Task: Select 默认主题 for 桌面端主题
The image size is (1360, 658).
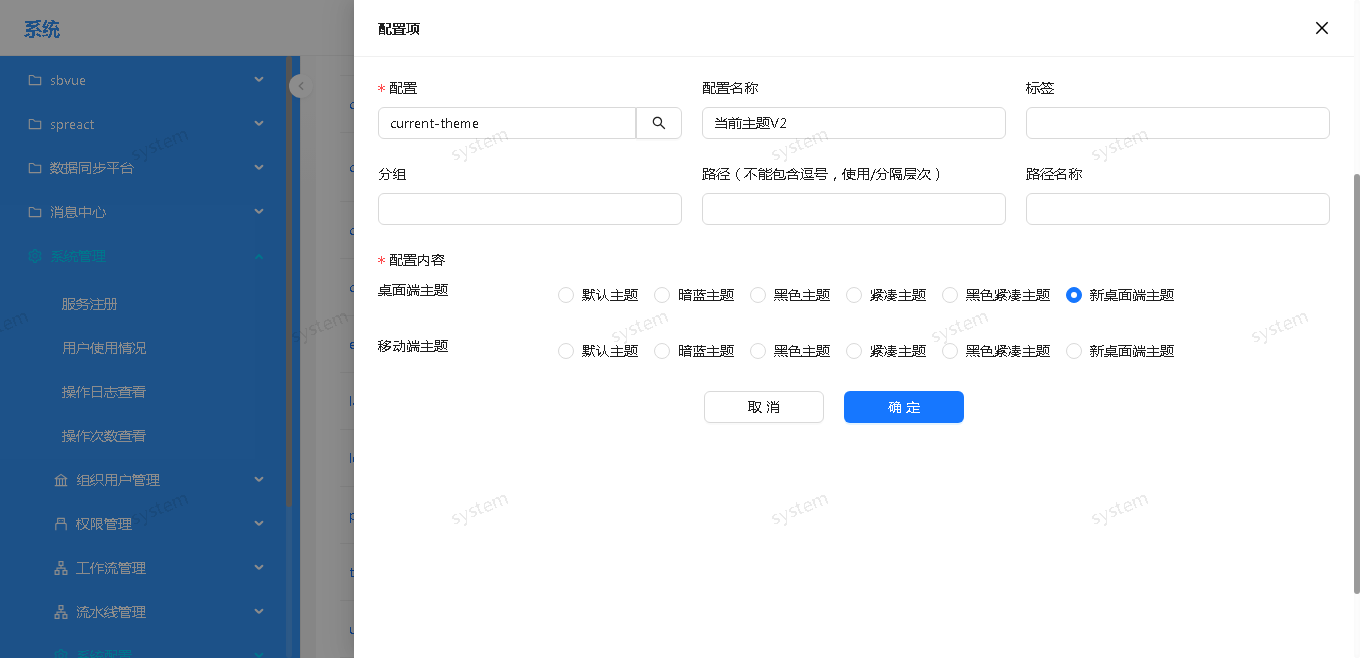Action: tap(566, 295)
